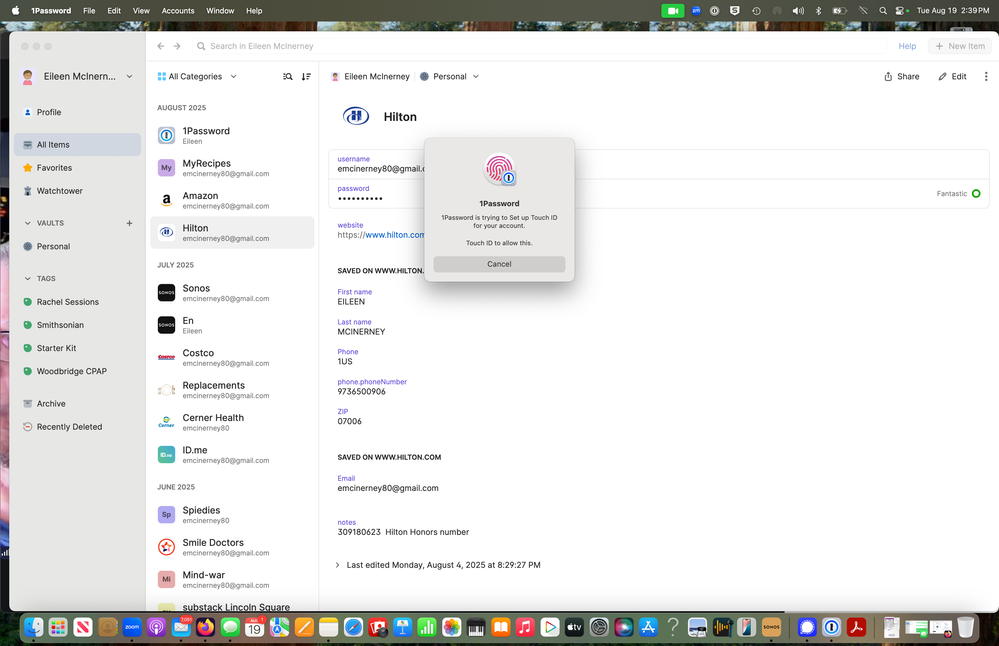The width and height of the screenshot is (999, 646).
Task: Click the back navigation arrow
Action: pos(161,46)
